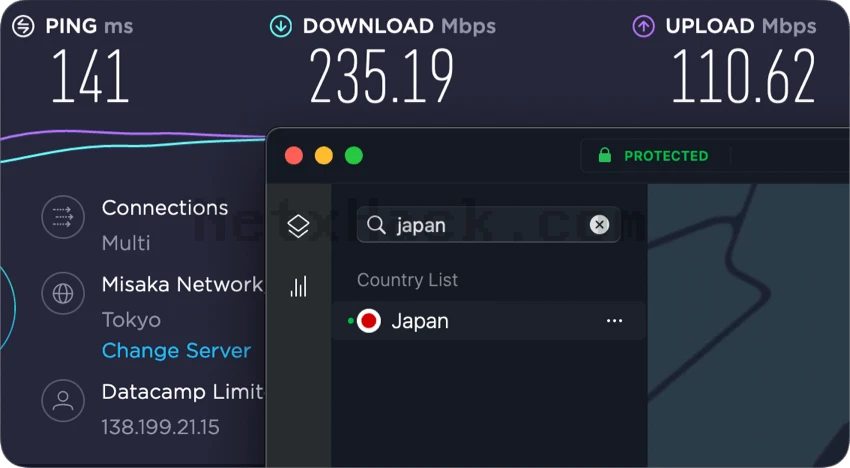Open the three-dot menu for Japan

pyautogui.click(x=614, y=321)
